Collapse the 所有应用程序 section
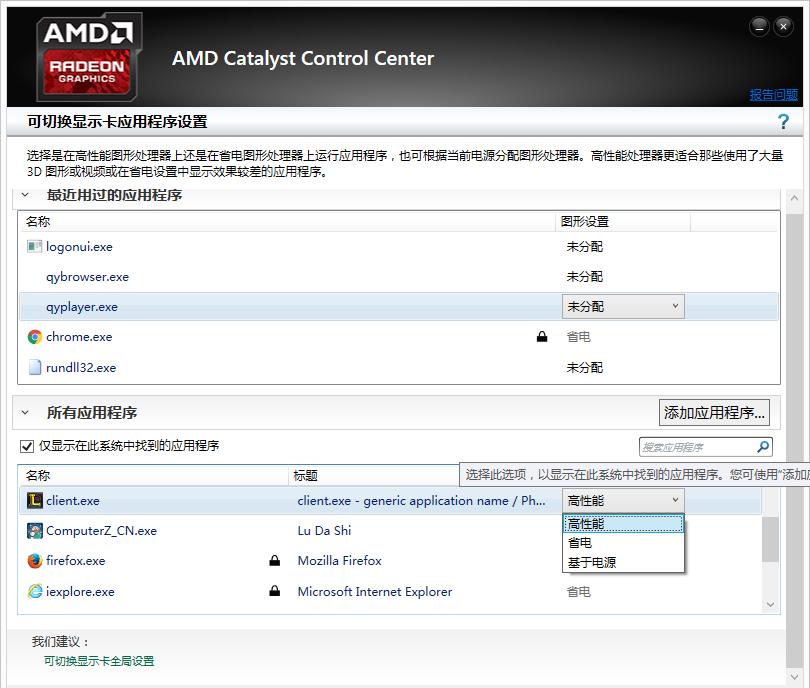This screenshot has width=810, height=688. tap(25, 412)
